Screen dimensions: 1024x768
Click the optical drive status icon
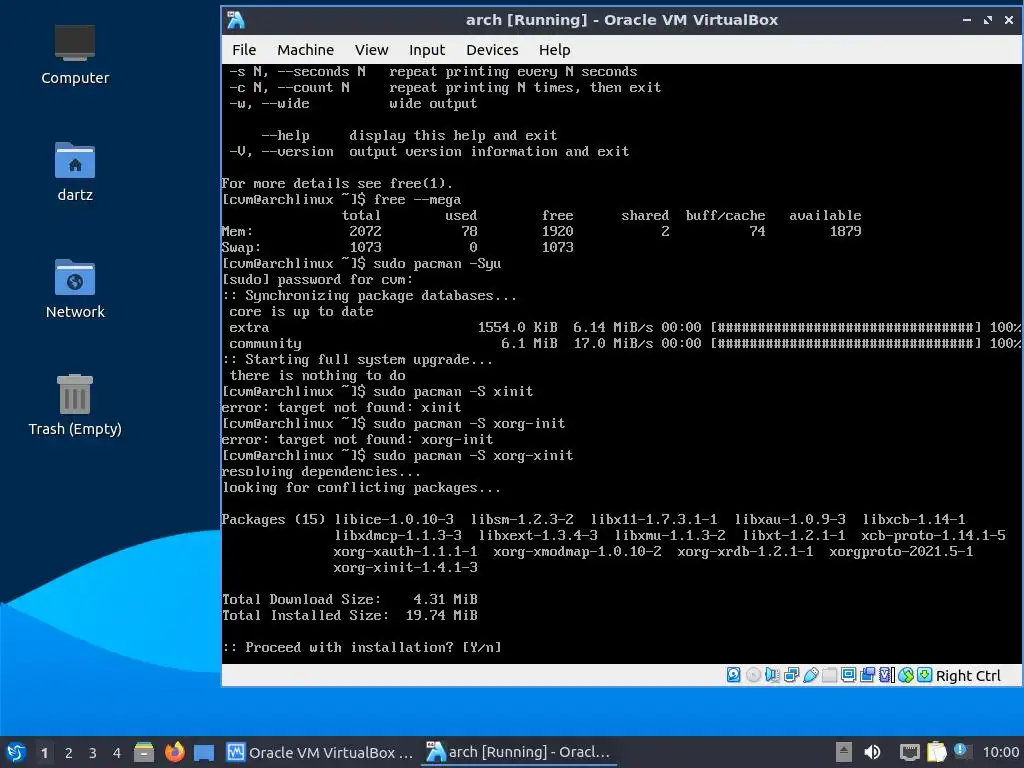click(753, 675)
